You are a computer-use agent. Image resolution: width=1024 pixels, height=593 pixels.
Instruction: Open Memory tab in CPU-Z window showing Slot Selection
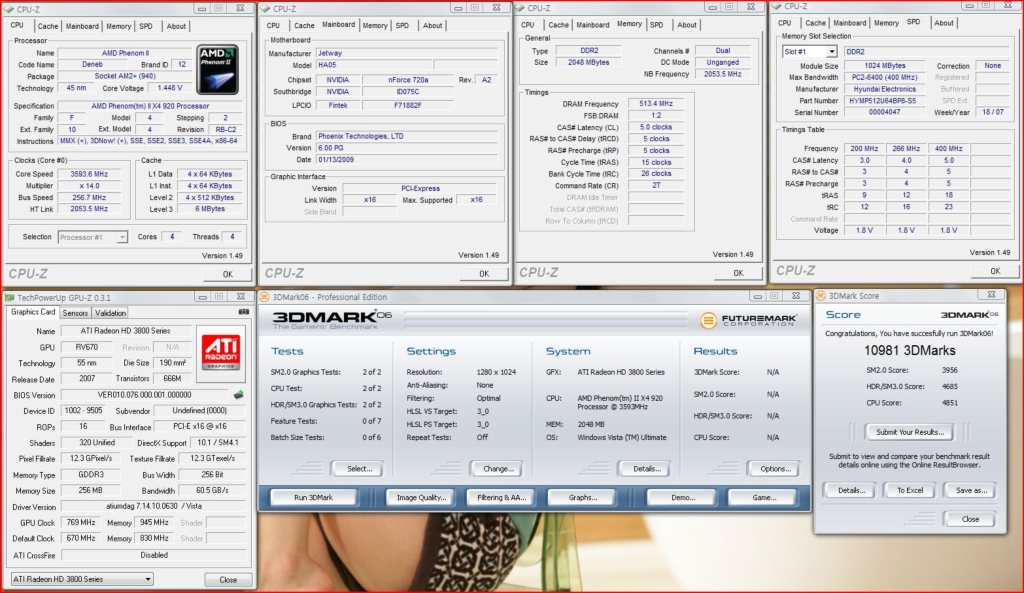click(886, 23)
